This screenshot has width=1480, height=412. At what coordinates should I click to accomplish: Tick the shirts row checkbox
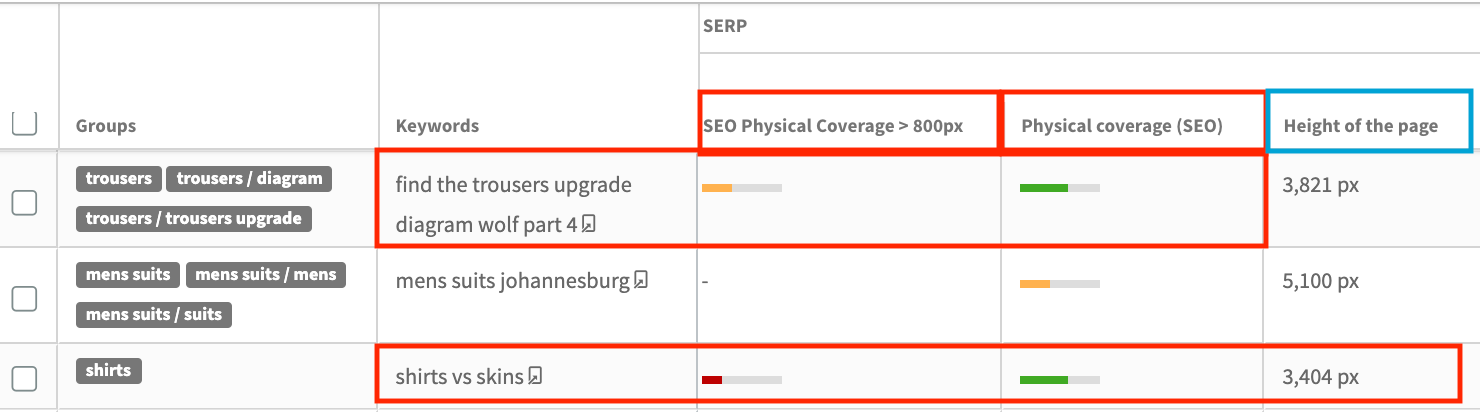pyautogui.click(x=24, y=378)
